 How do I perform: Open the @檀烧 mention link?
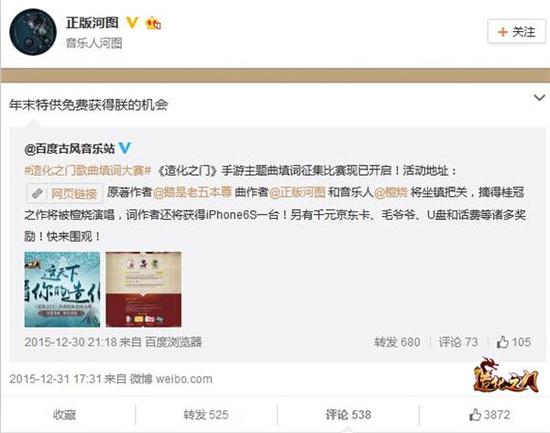[391, 192]
